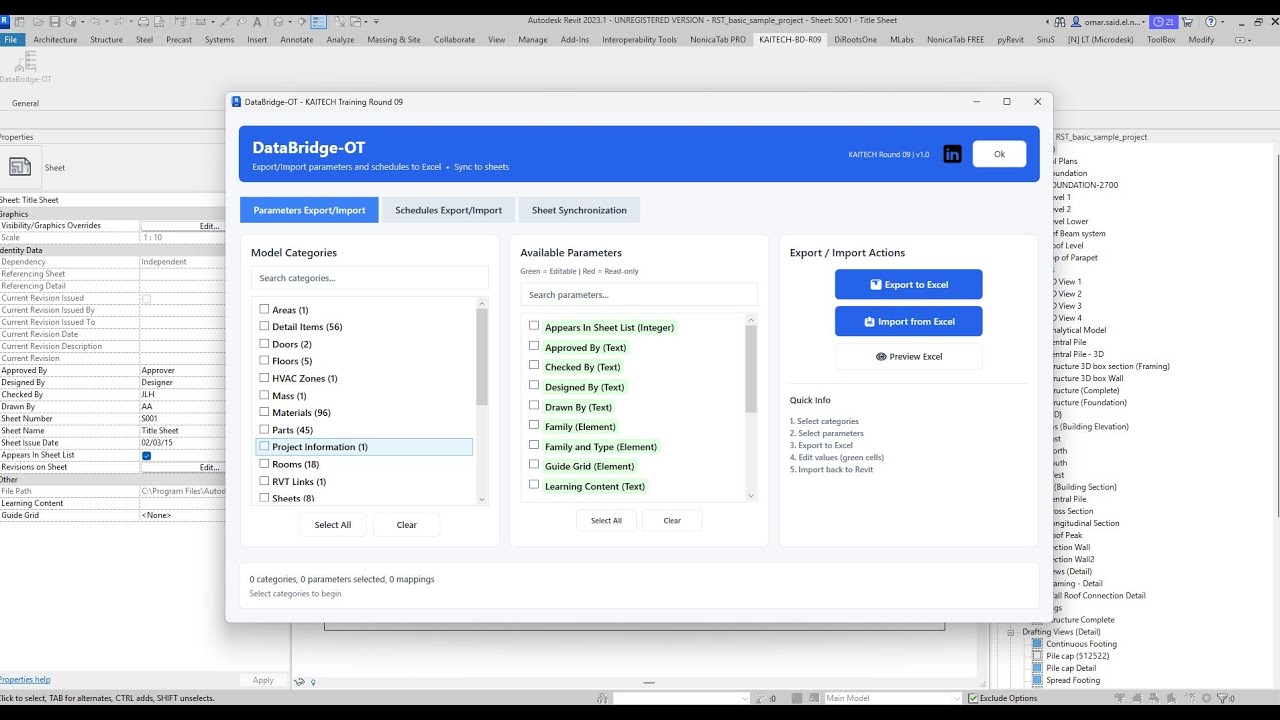The image size is (1280, 720).
Task: Open the LinkedIn icon in DataBridge header
Action: pos(952,154)
